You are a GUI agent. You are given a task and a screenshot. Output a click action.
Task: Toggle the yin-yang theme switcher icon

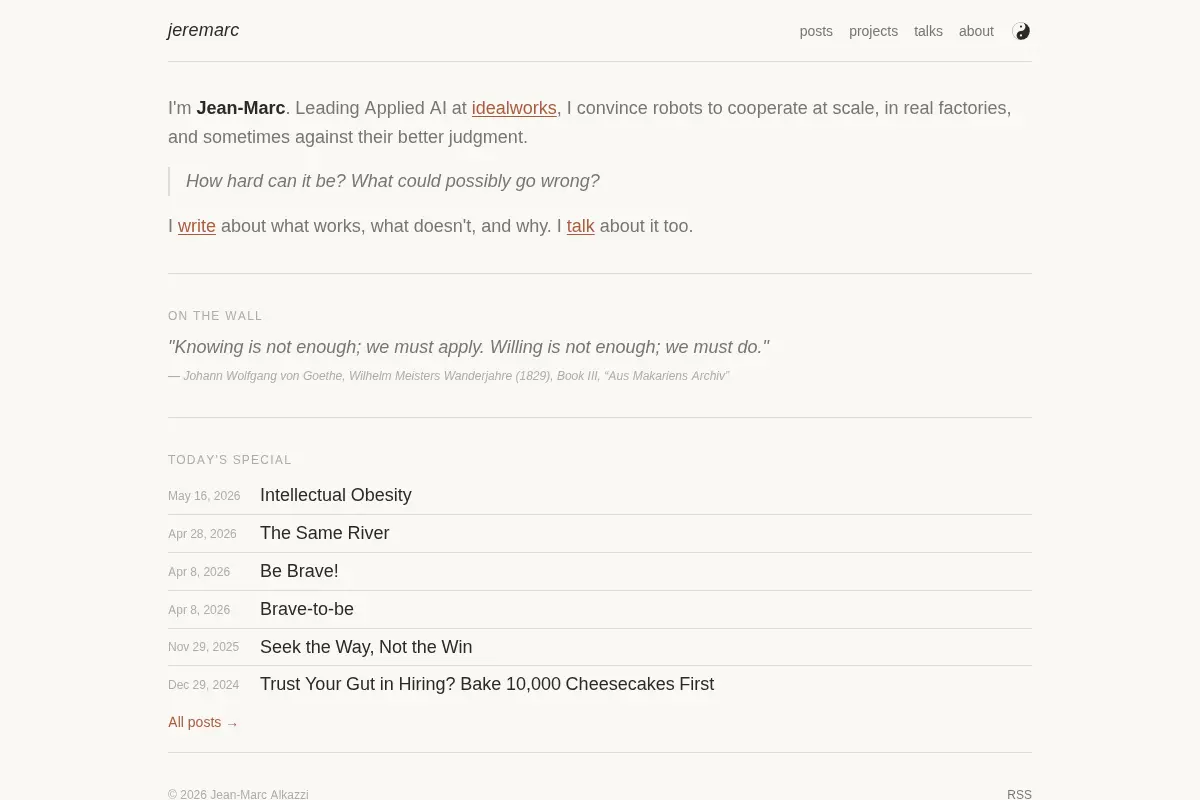[x=1021, y=31]
